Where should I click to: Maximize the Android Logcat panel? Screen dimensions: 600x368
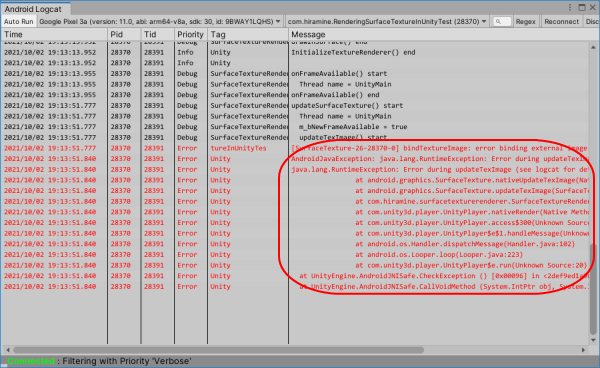click(582, 8)
